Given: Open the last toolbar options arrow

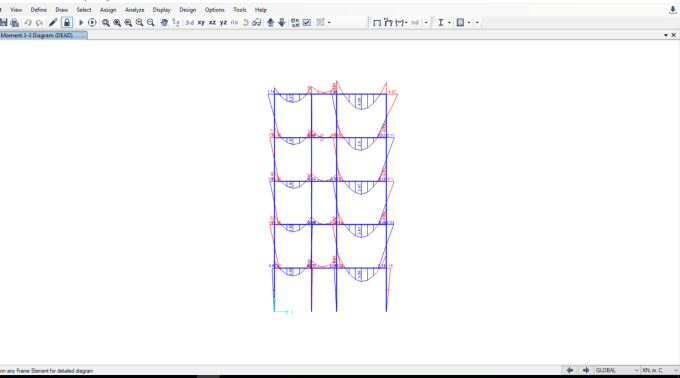Looking at the screenshot, I should 477,23.
